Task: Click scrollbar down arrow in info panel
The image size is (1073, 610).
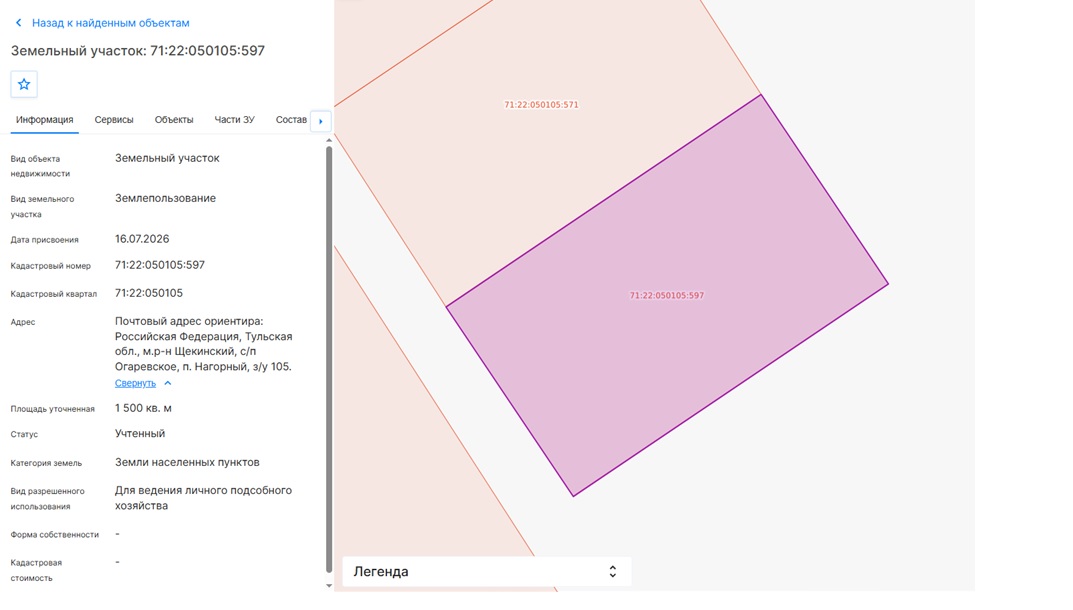Action: tap(329, 585)
